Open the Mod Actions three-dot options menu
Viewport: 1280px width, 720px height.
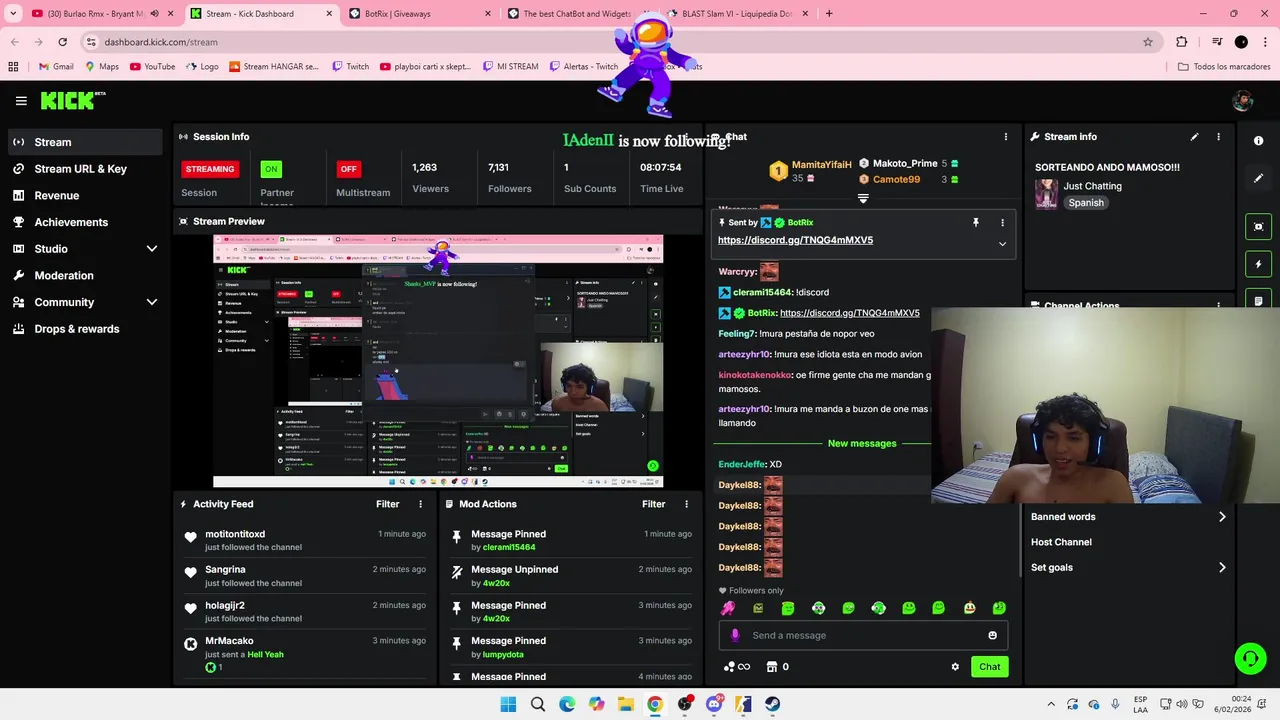(686, 504)
